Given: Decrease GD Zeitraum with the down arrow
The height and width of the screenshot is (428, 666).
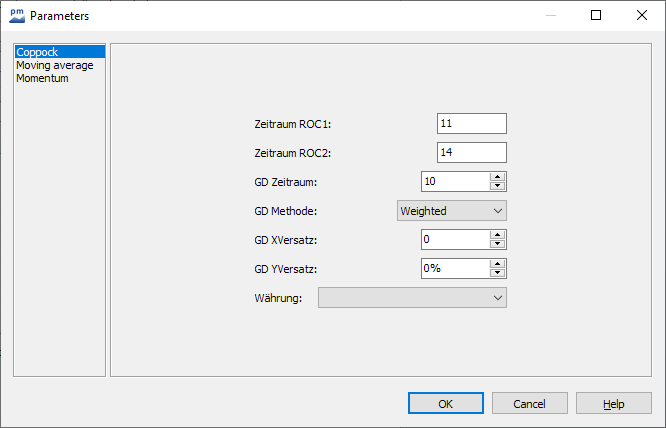Looking at the screenshot, I should pyautogui.click(x=497, y=186).
